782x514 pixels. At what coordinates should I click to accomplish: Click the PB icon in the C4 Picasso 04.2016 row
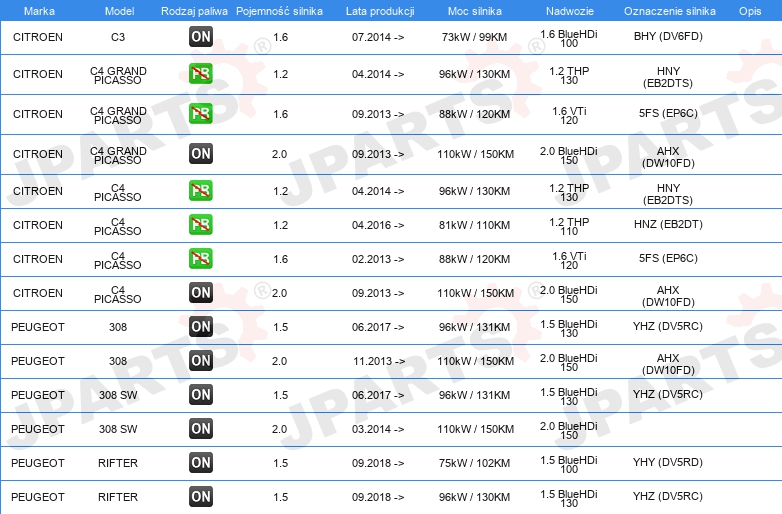point(200,225)
